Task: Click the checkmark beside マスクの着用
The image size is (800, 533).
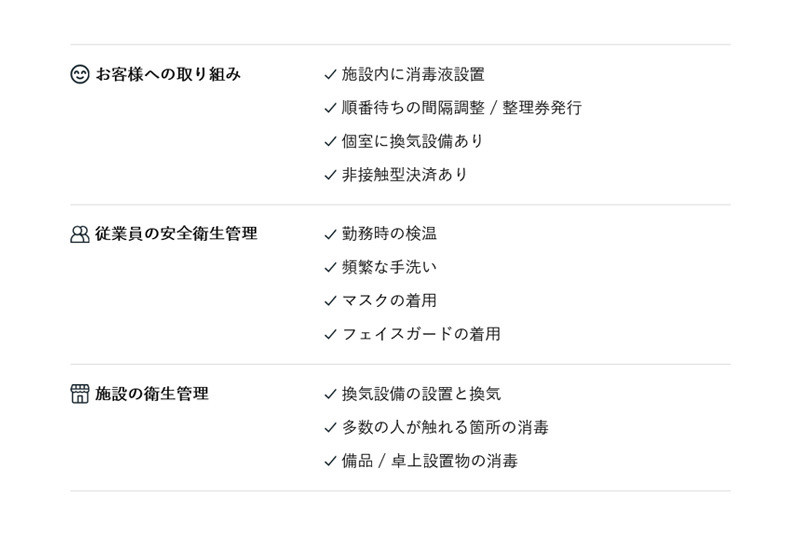Action: (331, 301)
